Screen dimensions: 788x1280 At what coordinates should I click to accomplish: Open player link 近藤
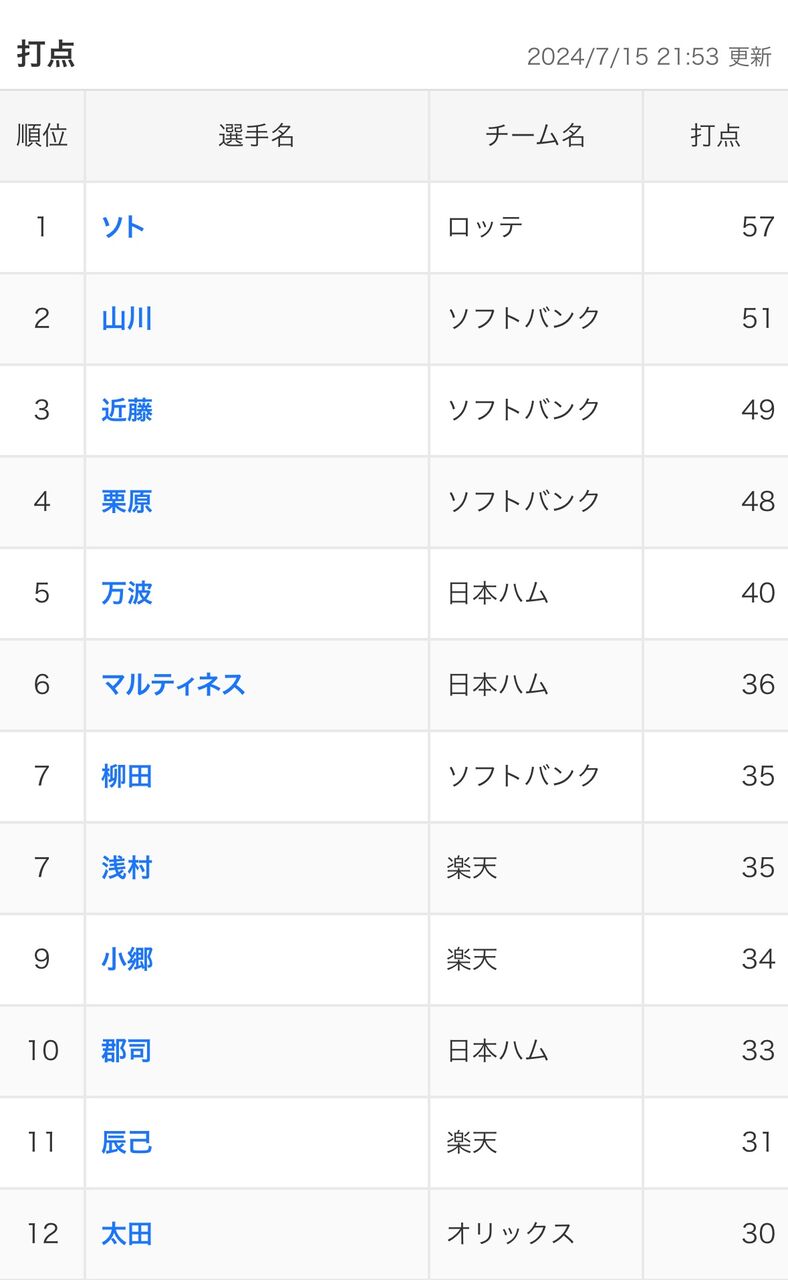127,410
